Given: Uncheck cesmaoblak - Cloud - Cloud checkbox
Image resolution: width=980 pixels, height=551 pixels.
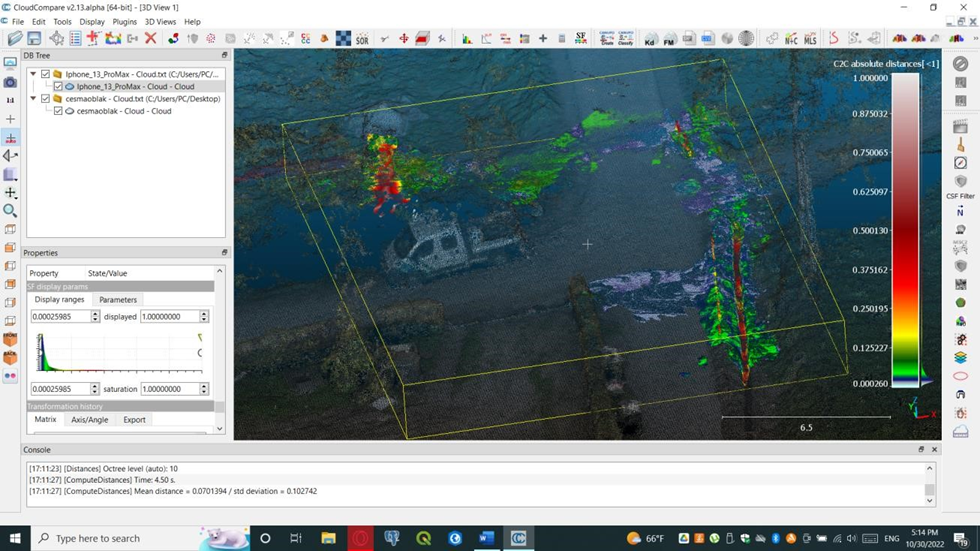Looking at the screenshot, I should 58,111.
